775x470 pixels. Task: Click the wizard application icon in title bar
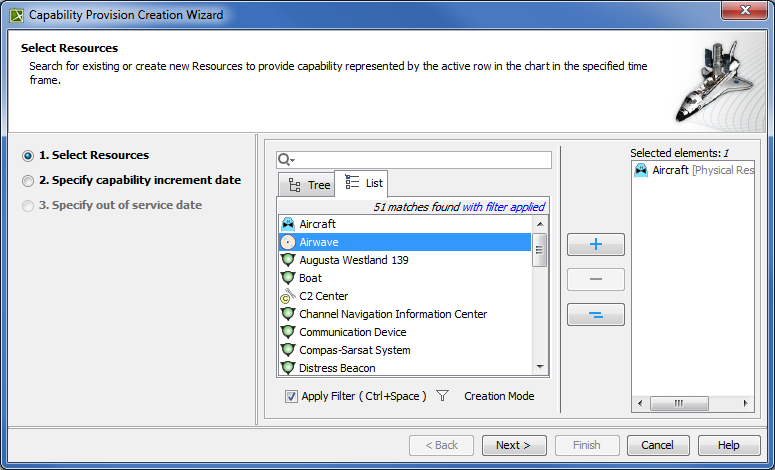[17, 15]
